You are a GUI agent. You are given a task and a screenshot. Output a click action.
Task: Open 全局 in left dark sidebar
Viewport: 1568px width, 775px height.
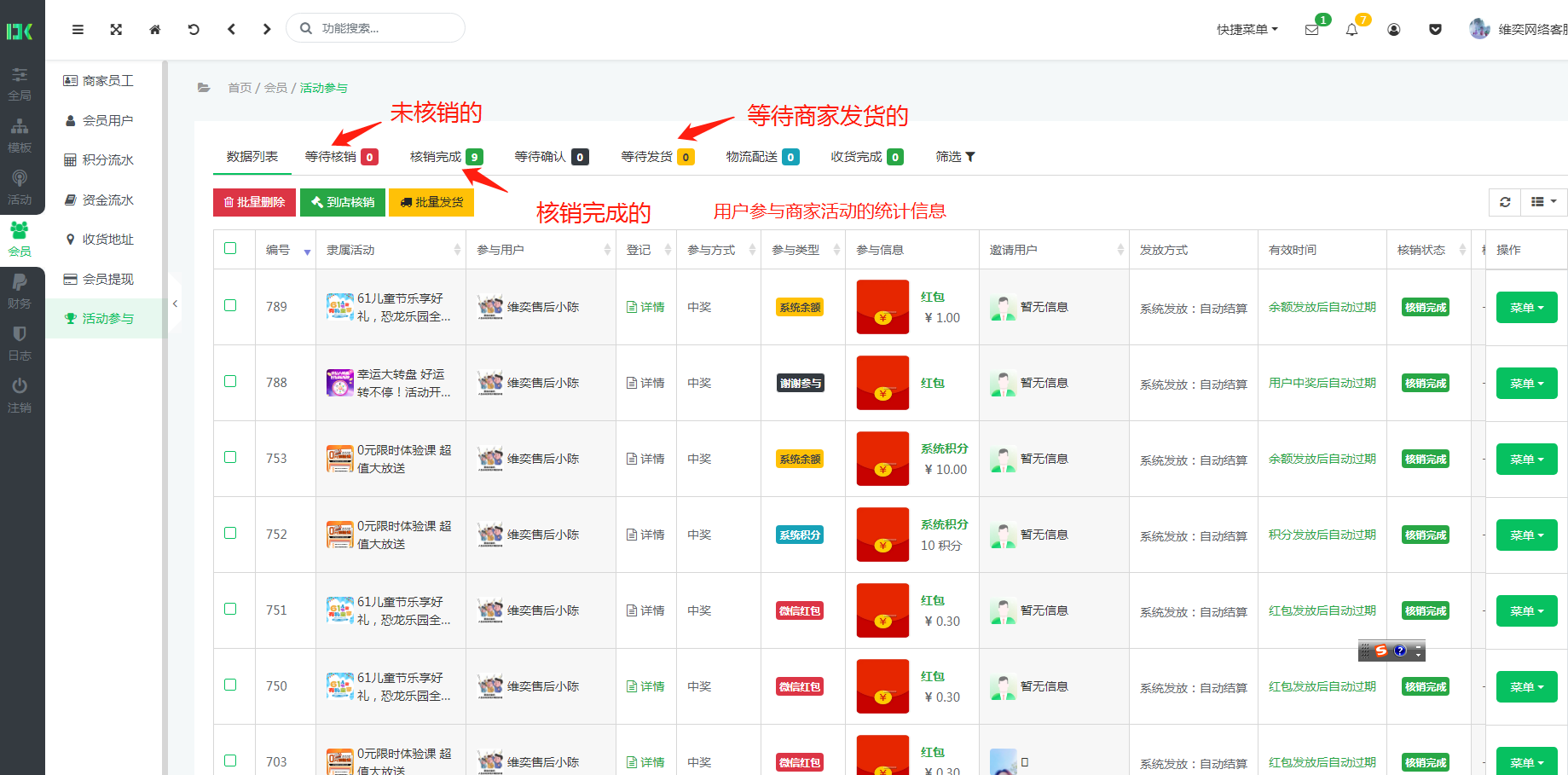point(20,84)
